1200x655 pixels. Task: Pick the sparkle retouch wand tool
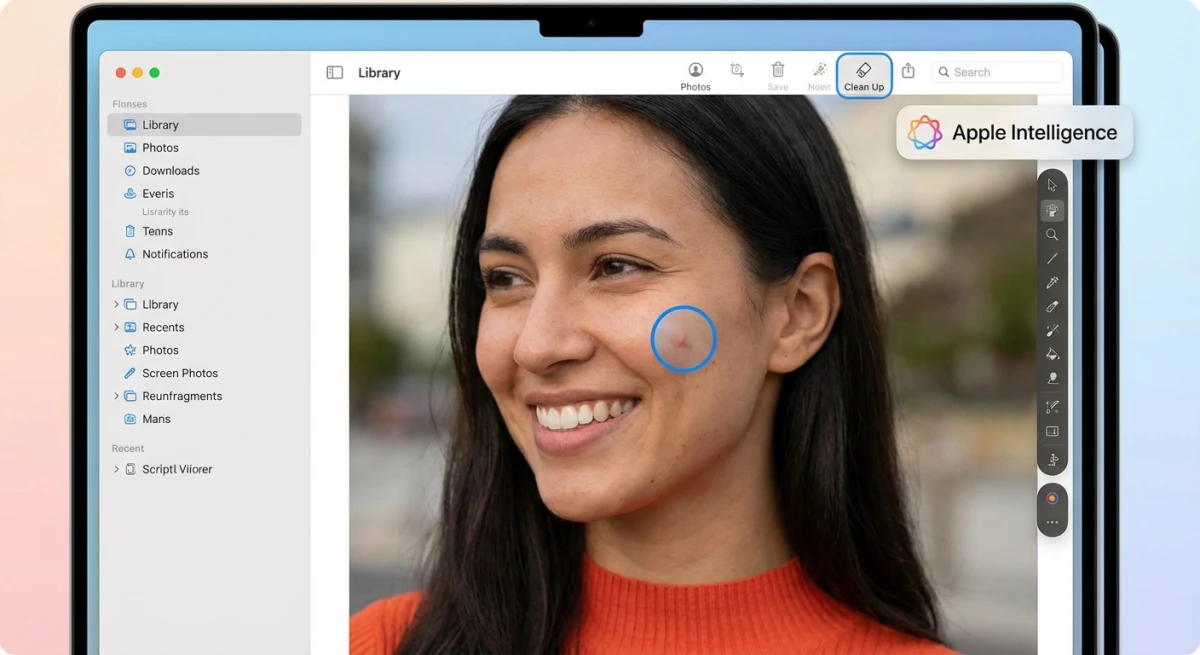(1052, 330)
